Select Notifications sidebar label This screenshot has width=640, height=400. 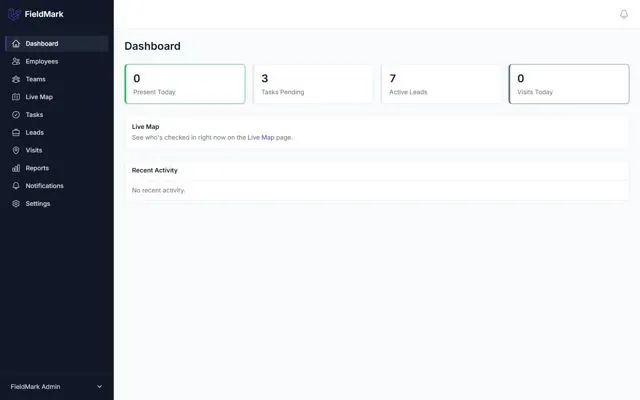pyautogui.click(x=44, y=186)
